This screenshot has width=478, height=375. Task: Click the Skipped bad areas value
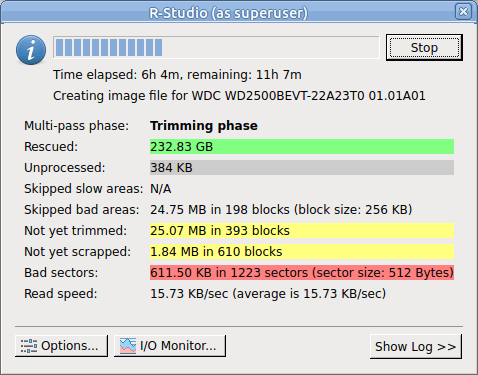point(281,210)
